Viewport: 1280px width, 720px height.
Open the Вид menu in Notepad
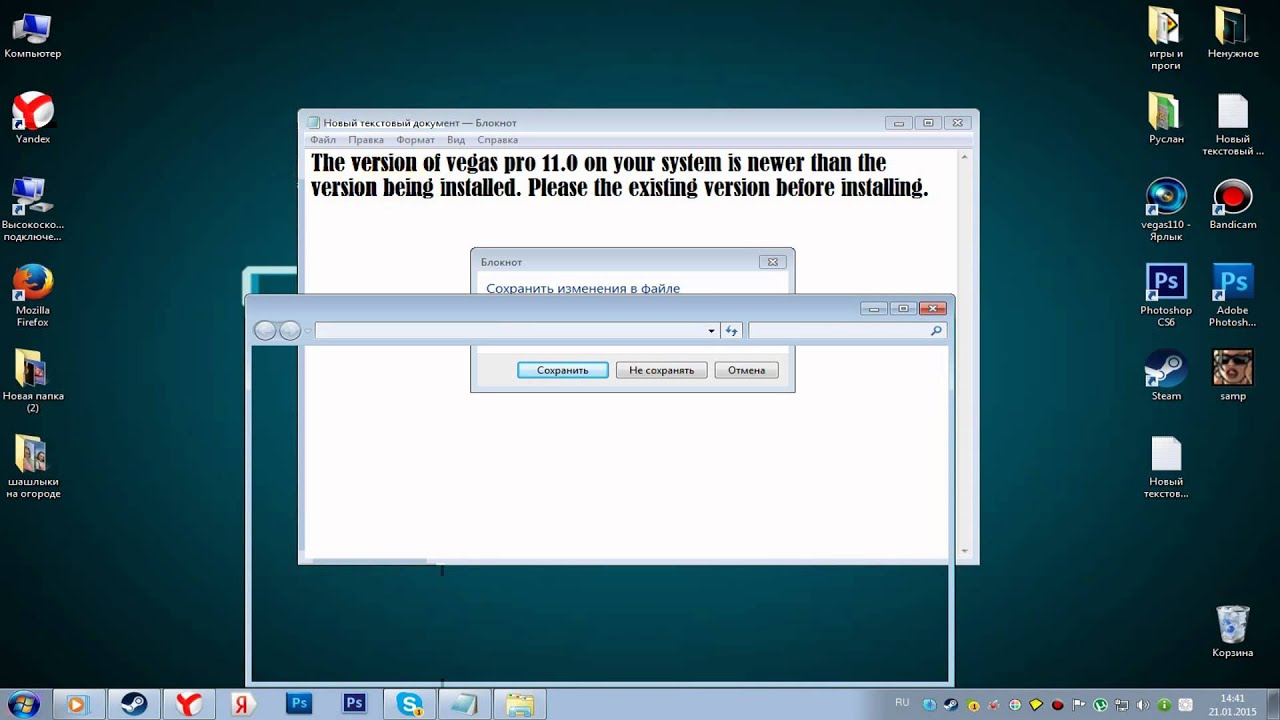tap(456, 140)
